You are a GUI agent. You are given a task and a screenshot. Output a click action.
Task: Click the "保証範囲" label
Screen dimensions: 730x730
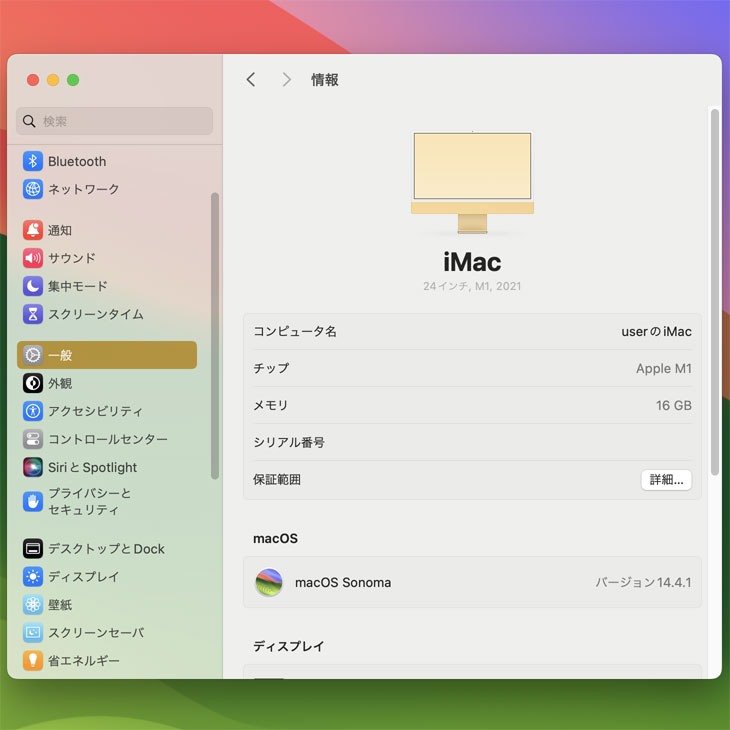click(x=277, y=480)
